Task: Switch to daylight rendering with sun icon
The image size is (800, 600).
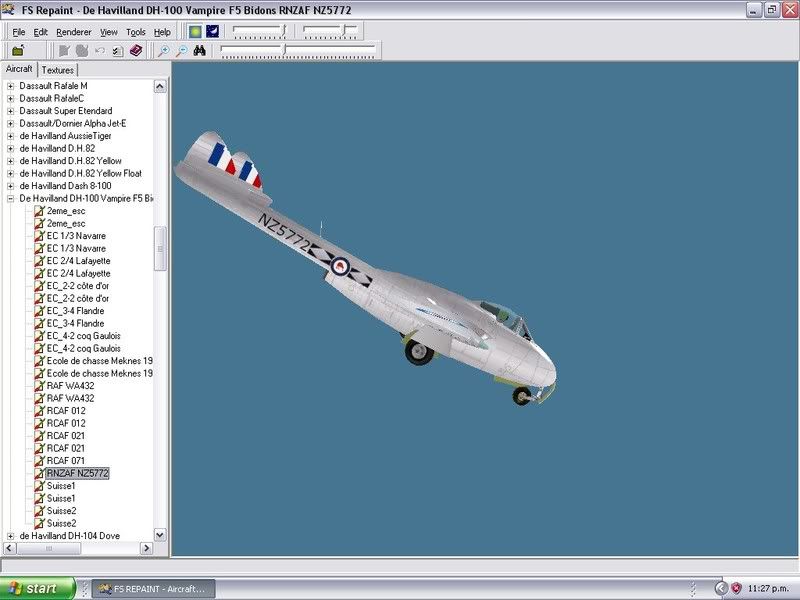Action: 195,31
